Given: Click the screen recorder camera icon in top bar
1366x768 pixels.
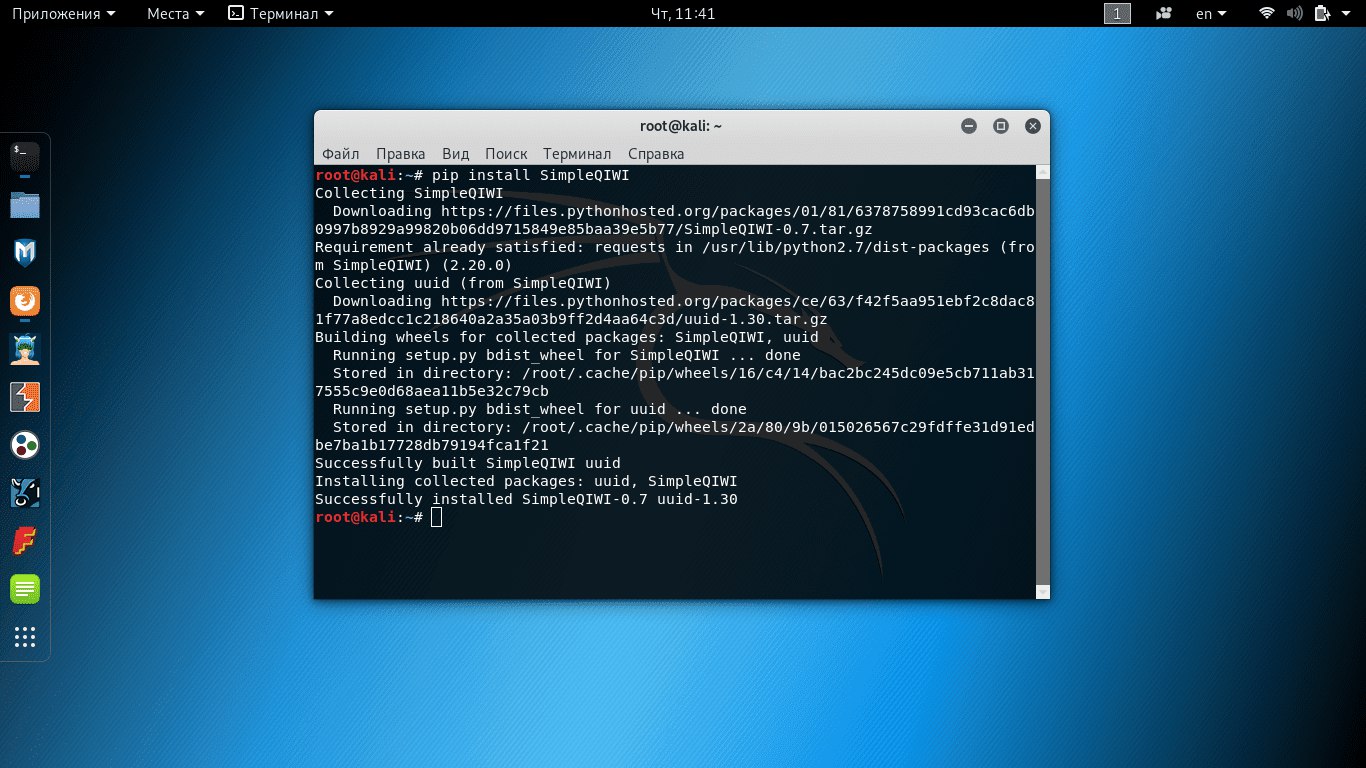Looking at the screenshot, I should 1163,14.
